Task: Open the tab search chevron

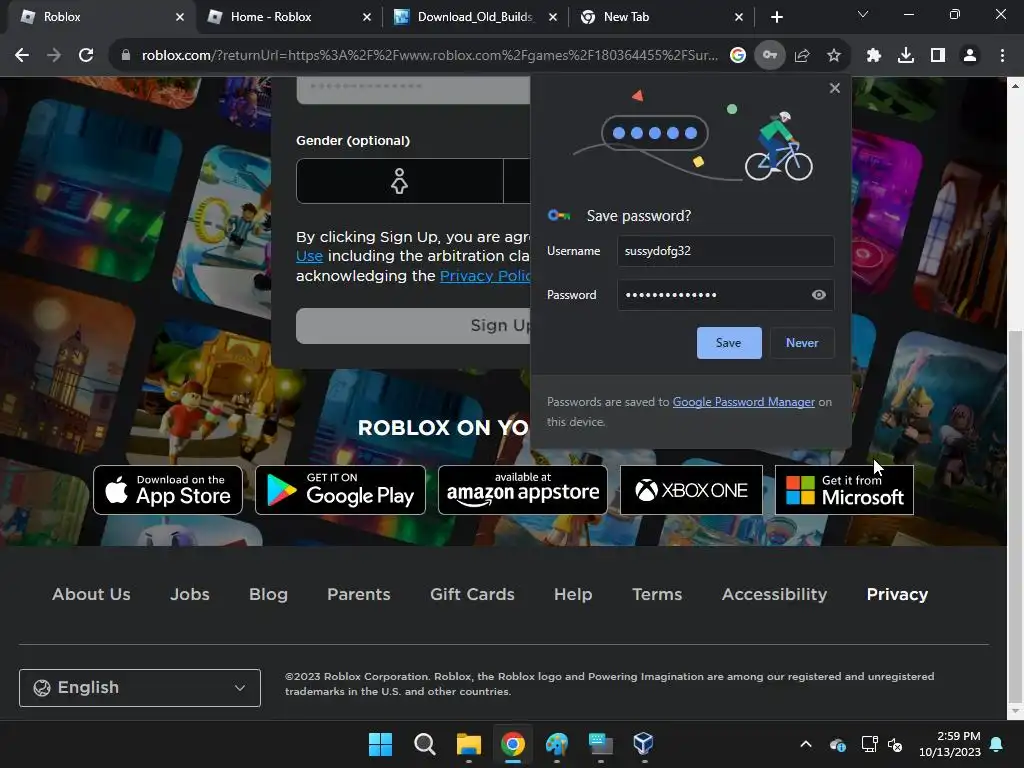Action: click(x=863, y=14)
